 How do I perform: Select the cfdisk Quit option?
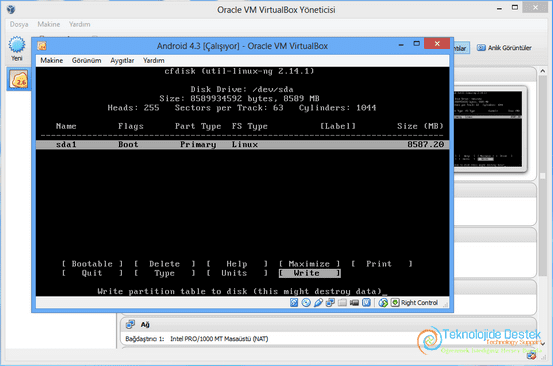pyautogui.click(x=92, y=273)
